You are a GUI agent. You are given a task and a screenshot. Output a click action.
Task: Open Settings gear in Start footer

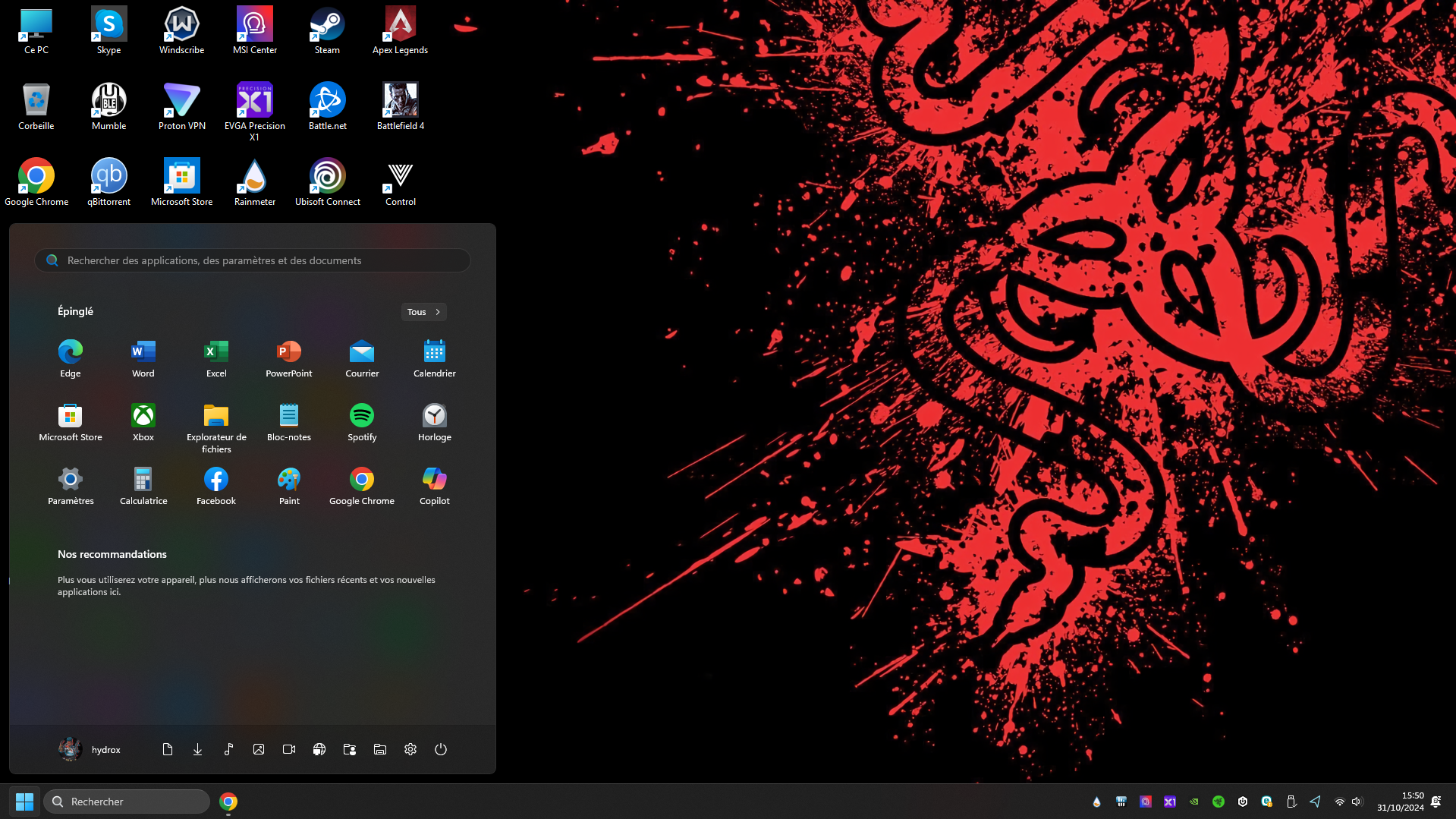coord(410,749)
